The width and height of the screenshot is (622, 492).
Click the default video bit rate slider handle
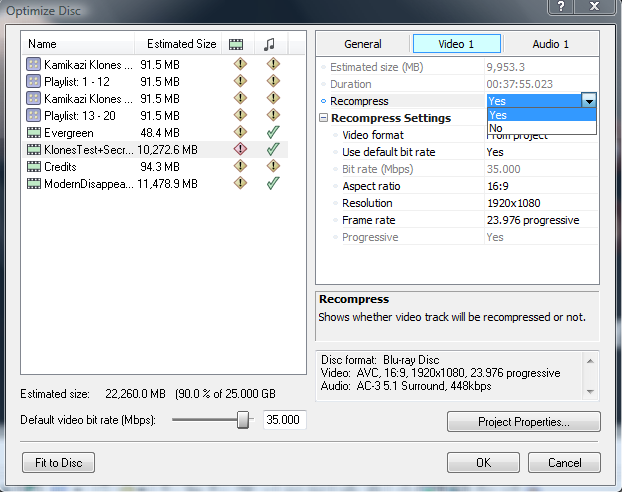coord(243,420)
